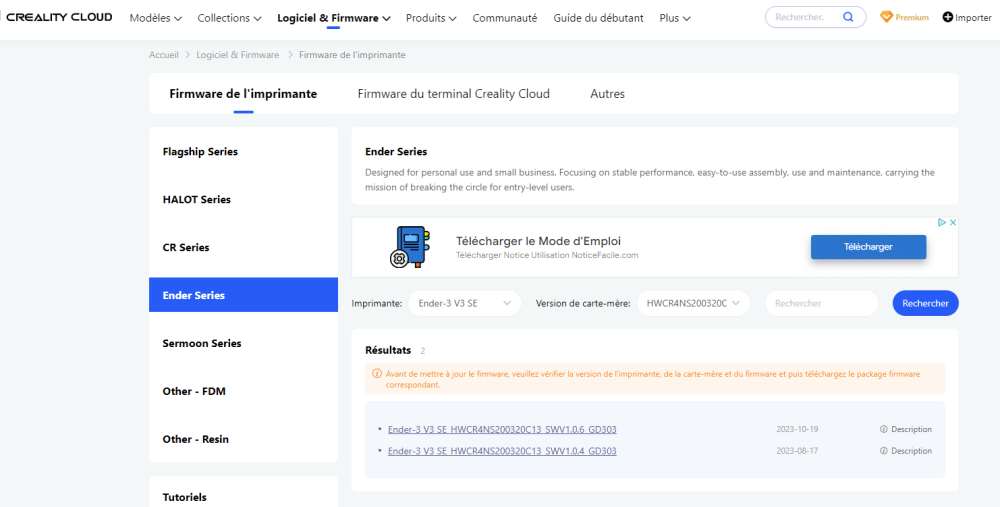Expand the Collections menu
Image resolution: width=1000 pixels, height=507 pixels.
click(230, 18)
